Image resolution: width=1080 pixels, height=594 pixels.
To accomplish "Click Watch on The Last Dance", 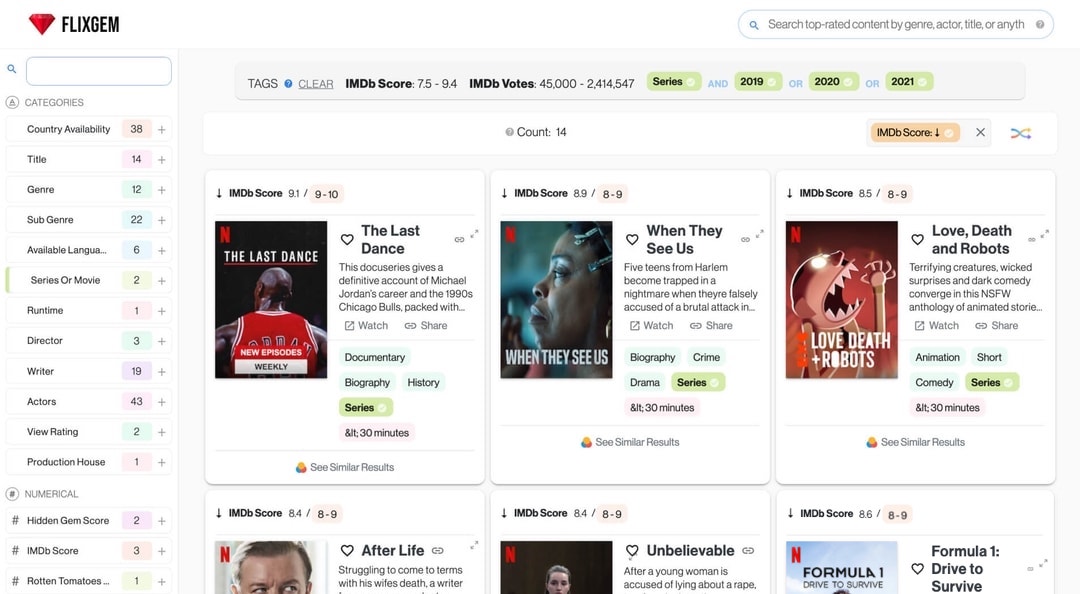I will click(366, 325).
